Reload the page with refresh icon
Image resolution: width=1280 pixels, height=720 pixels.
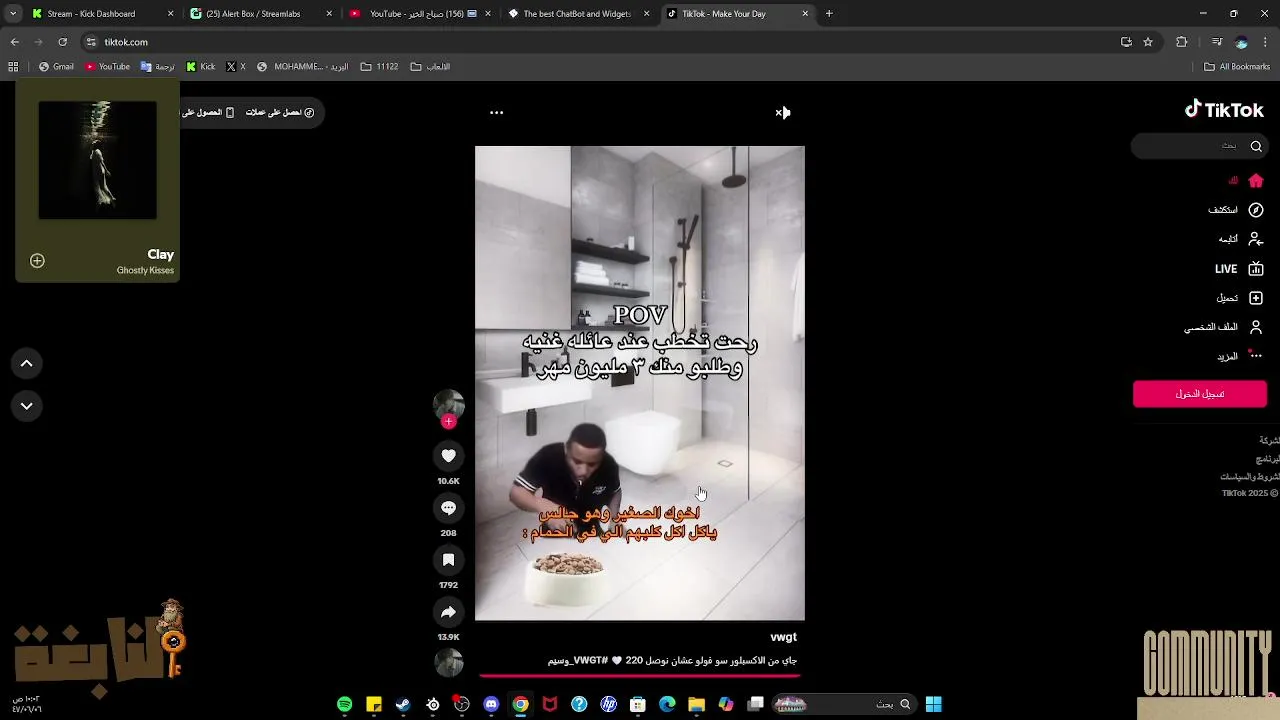coord(62,42)
